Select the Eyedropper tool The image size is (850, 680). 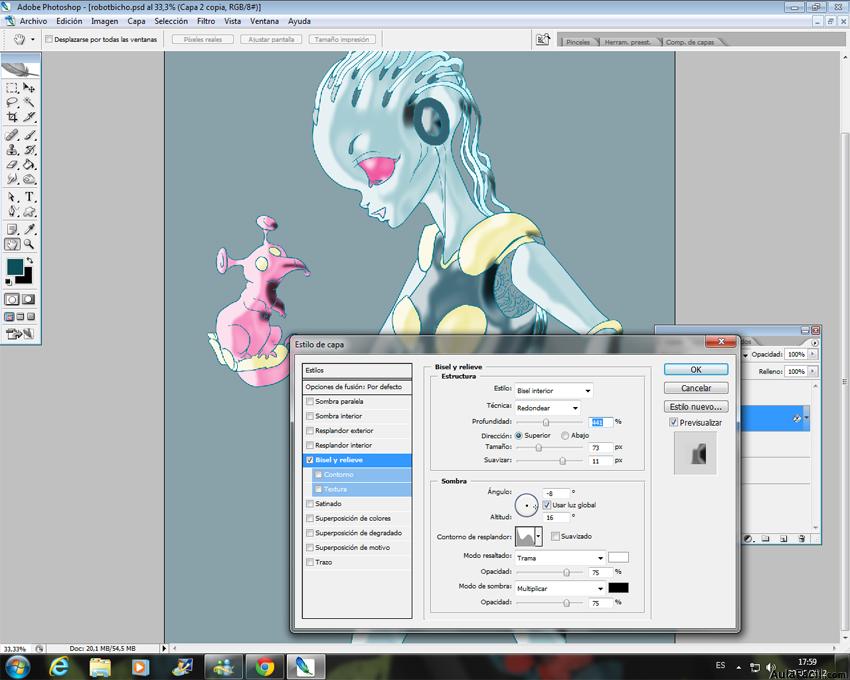coord(29,229)
